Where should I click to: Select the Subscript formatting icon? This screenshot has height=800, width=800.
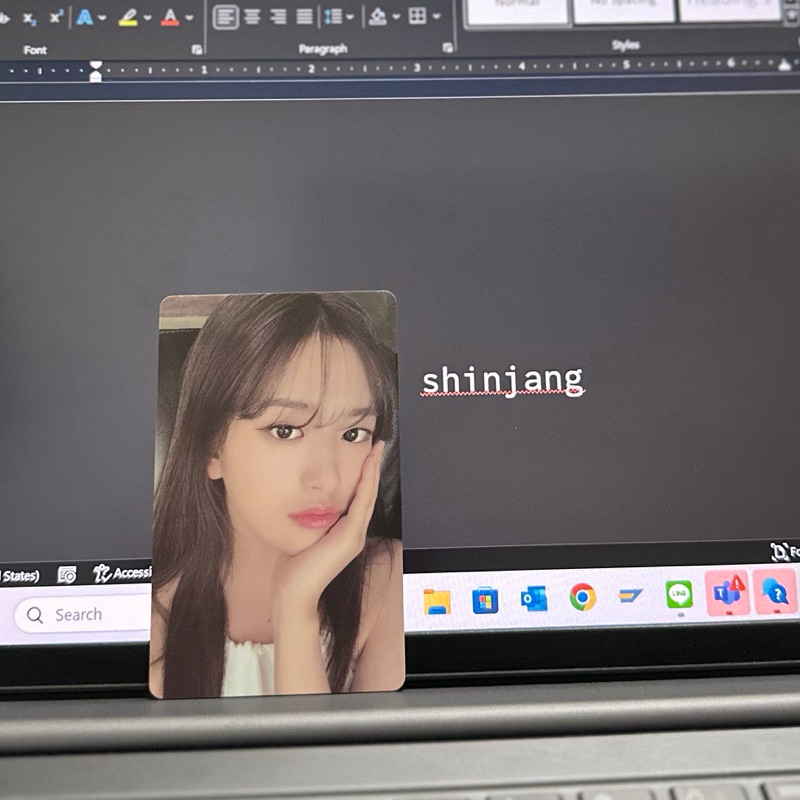tap(28, 19)
